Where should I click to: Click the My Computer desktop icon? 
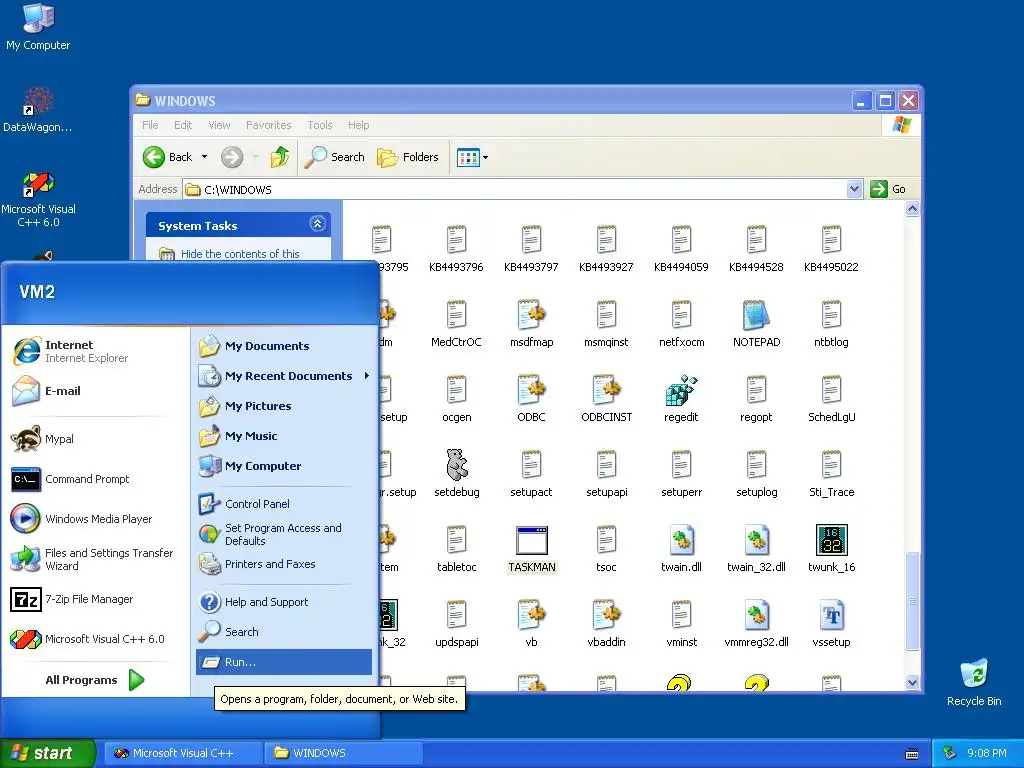coord(38,26)
